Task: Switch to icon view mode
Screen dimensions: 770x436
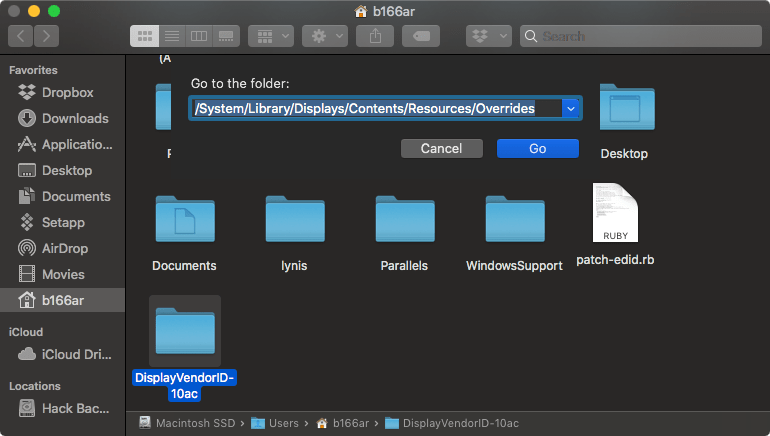Action: (144, 36)
